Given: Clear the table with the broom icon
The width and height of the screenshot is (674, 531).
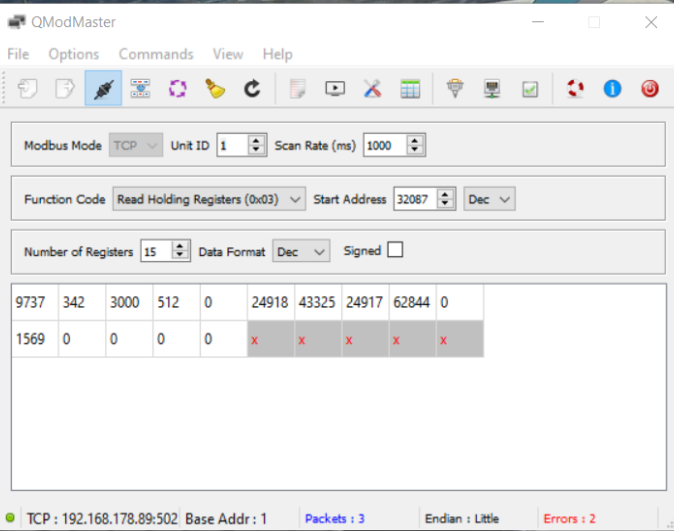Looking at the screenshot, I should (215, 89).
